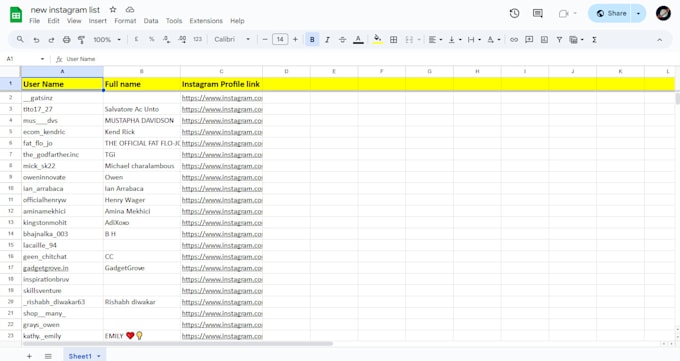Star the new instagram list document

(x=113, y=10)
